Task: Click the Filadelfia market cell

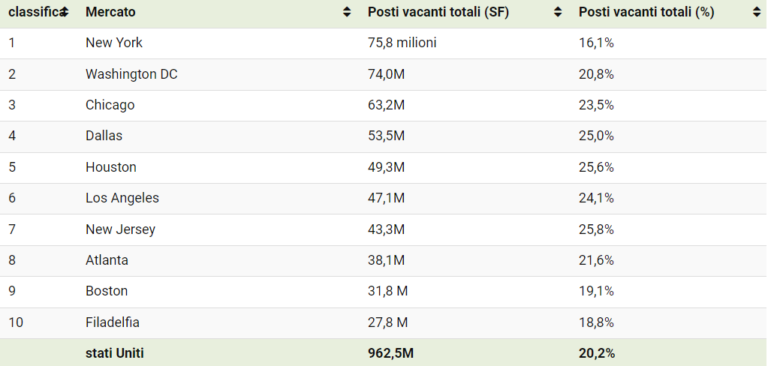Action: click(112, 322)
